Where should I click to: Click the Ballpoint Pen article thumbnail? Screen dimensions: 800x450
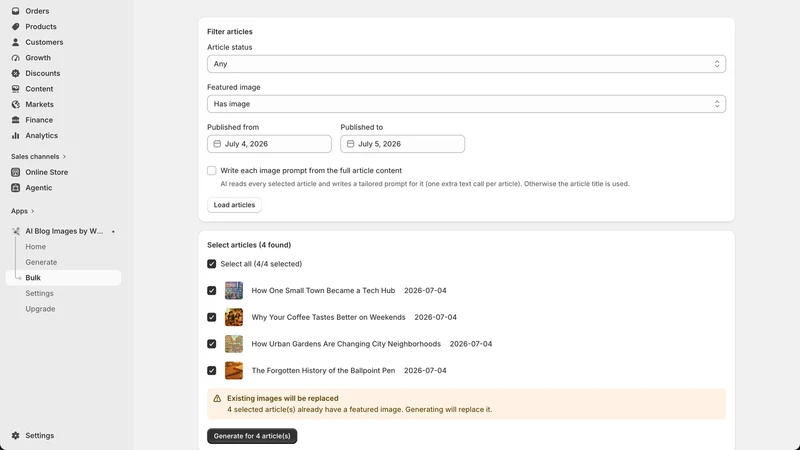pyautogui.click(x=234, y=370)
